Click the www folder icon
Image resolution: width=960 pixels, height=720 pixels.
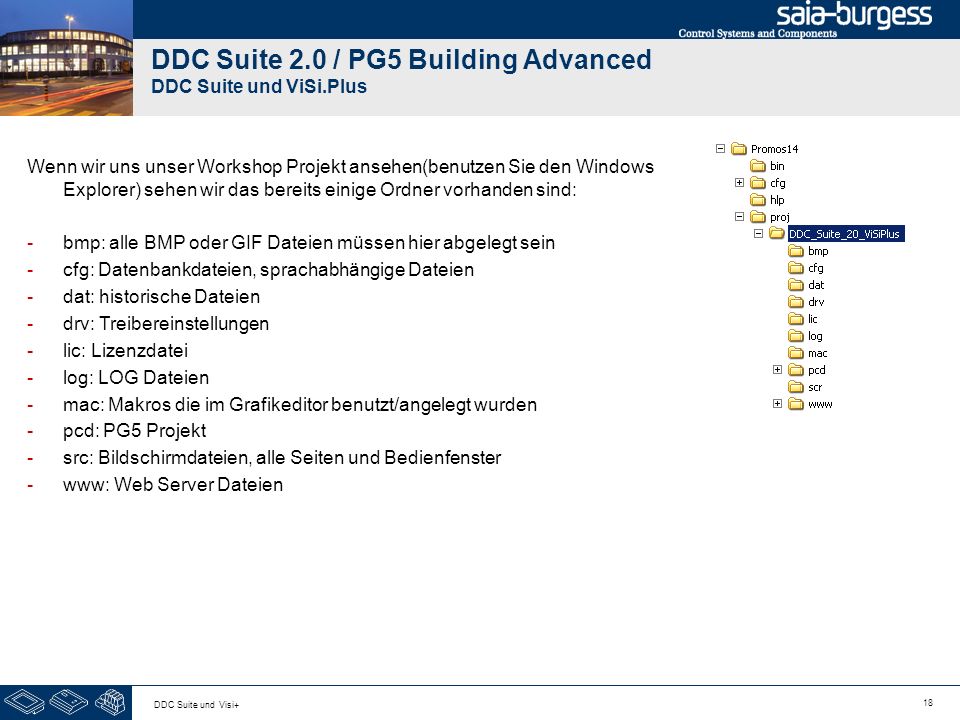pyautogui.click(x=796, y=403)
